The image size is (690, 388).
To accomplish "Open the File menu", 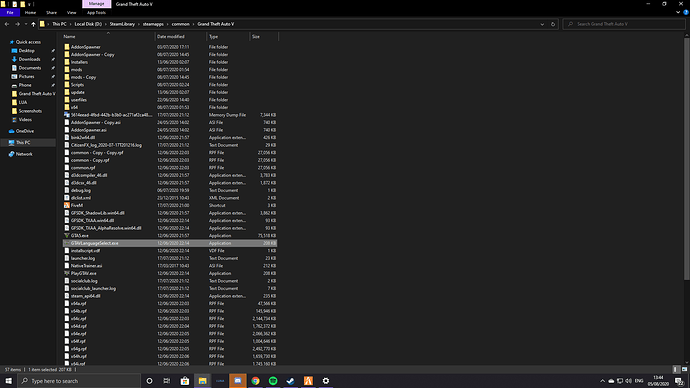I will (10, 13).
